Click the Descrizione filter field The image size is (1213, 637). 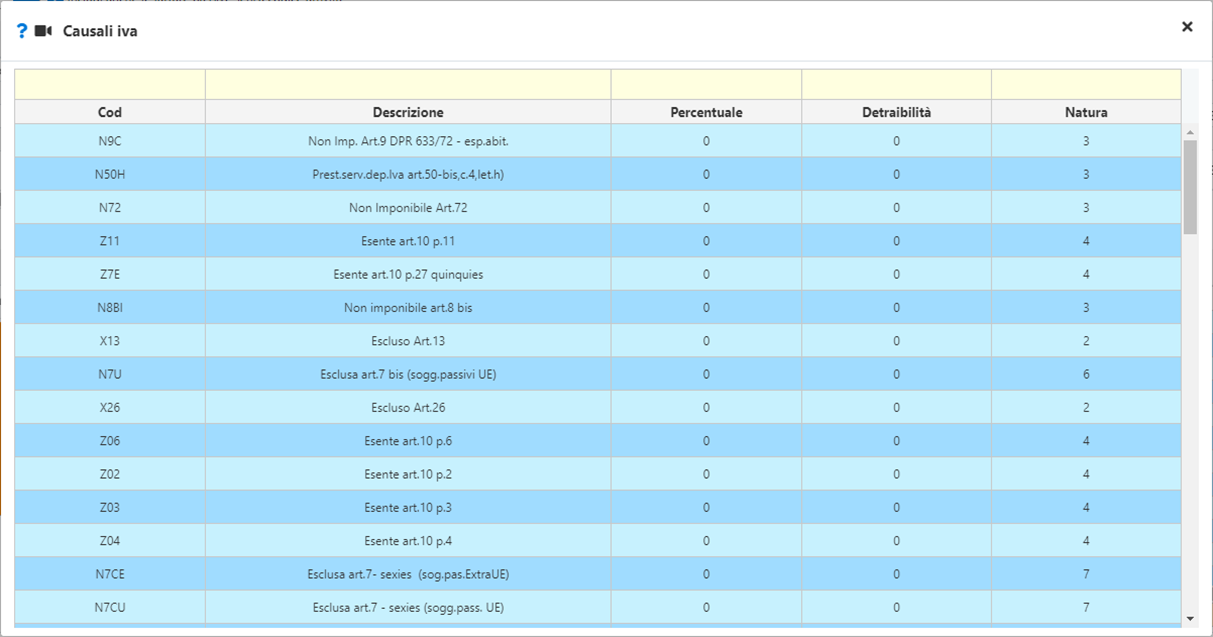[408, 84]
